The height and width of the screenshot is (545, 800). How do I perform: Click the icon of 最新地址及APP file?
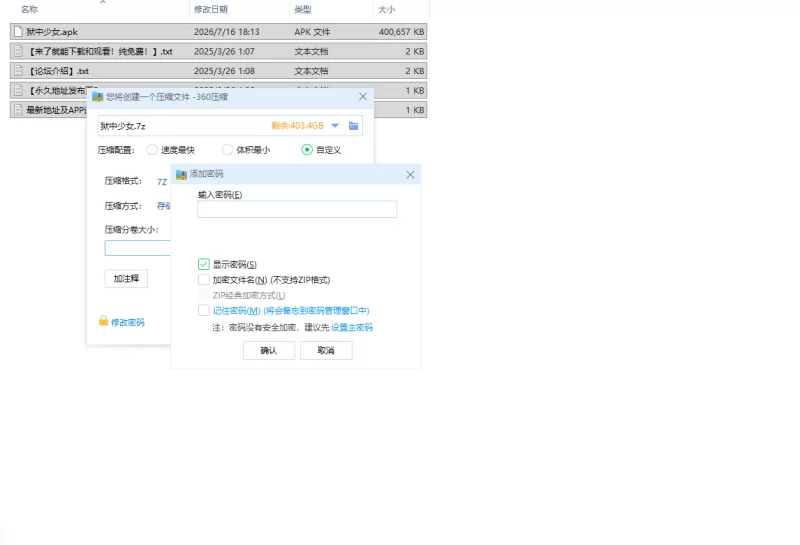click(x=18, y=110)
